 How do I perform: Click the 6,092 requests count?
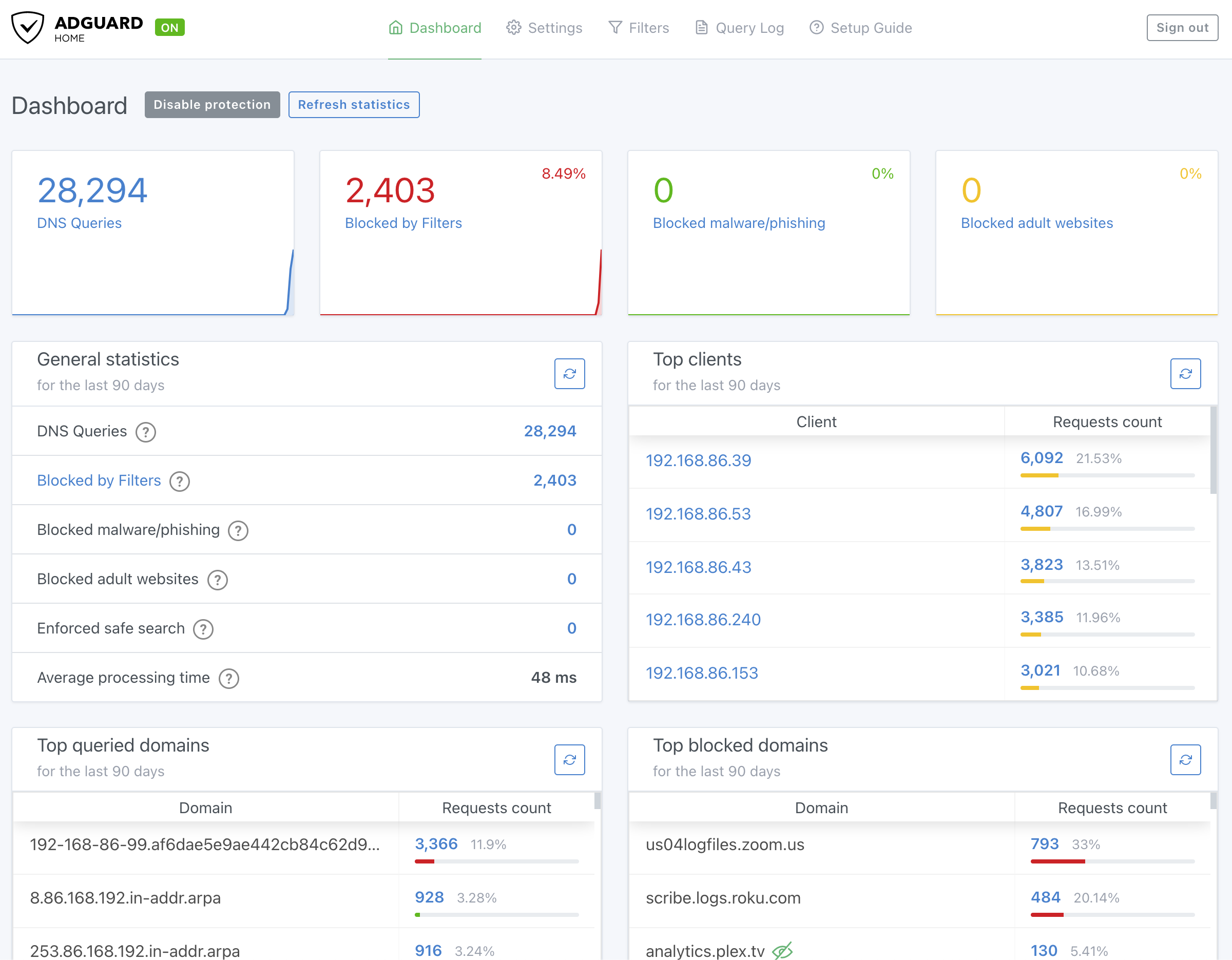[x=1042, y=458]
